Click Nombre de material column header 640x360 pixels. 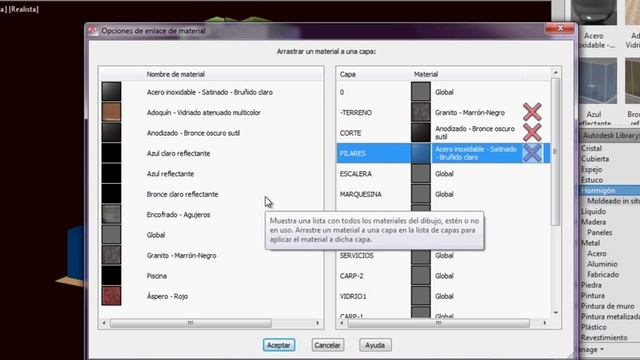176,74
